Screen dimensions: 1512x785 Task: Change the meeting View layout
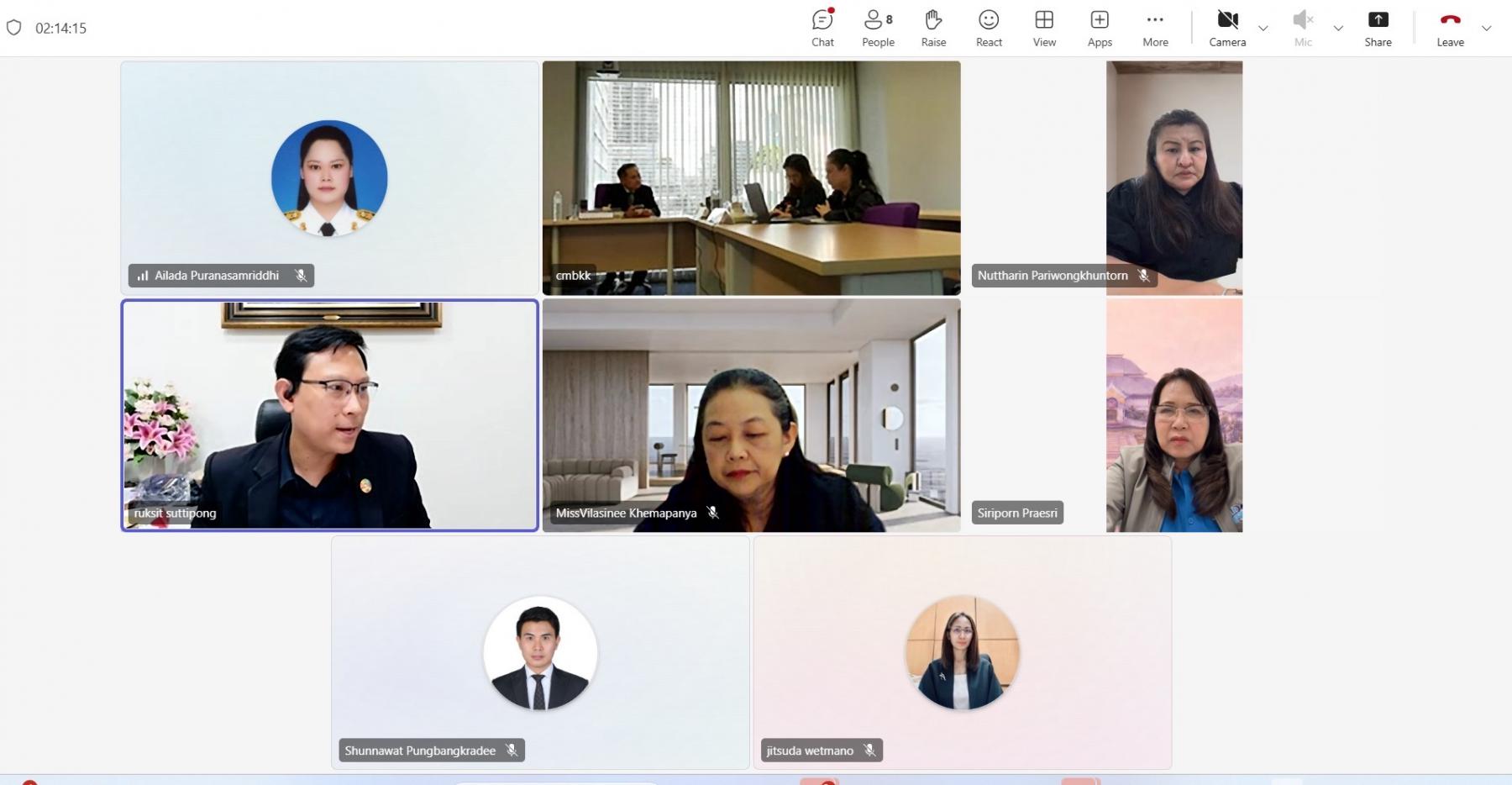[x=1044, y=28]
